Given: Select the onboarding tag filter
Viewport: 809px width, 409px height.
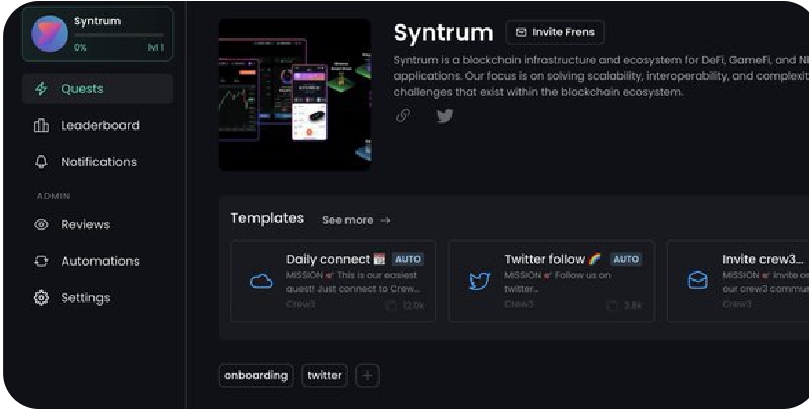Looking at the screenshot, I should click(256, 375).
